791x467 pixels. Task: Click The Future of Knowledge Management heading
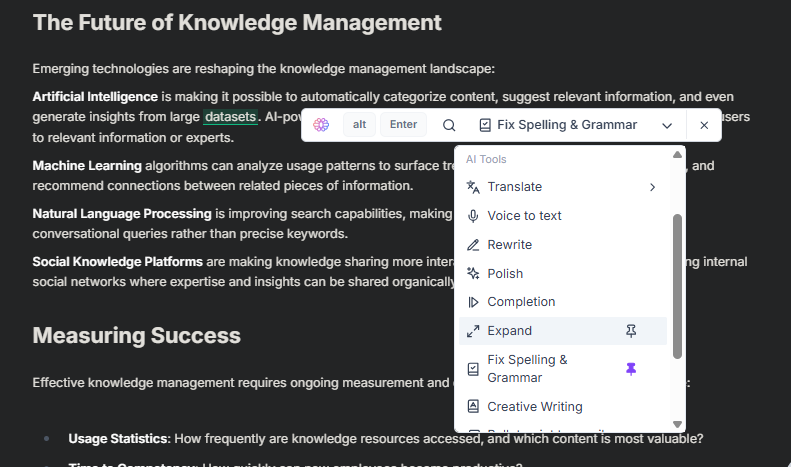pyautogui.click(x=237, y=23)
